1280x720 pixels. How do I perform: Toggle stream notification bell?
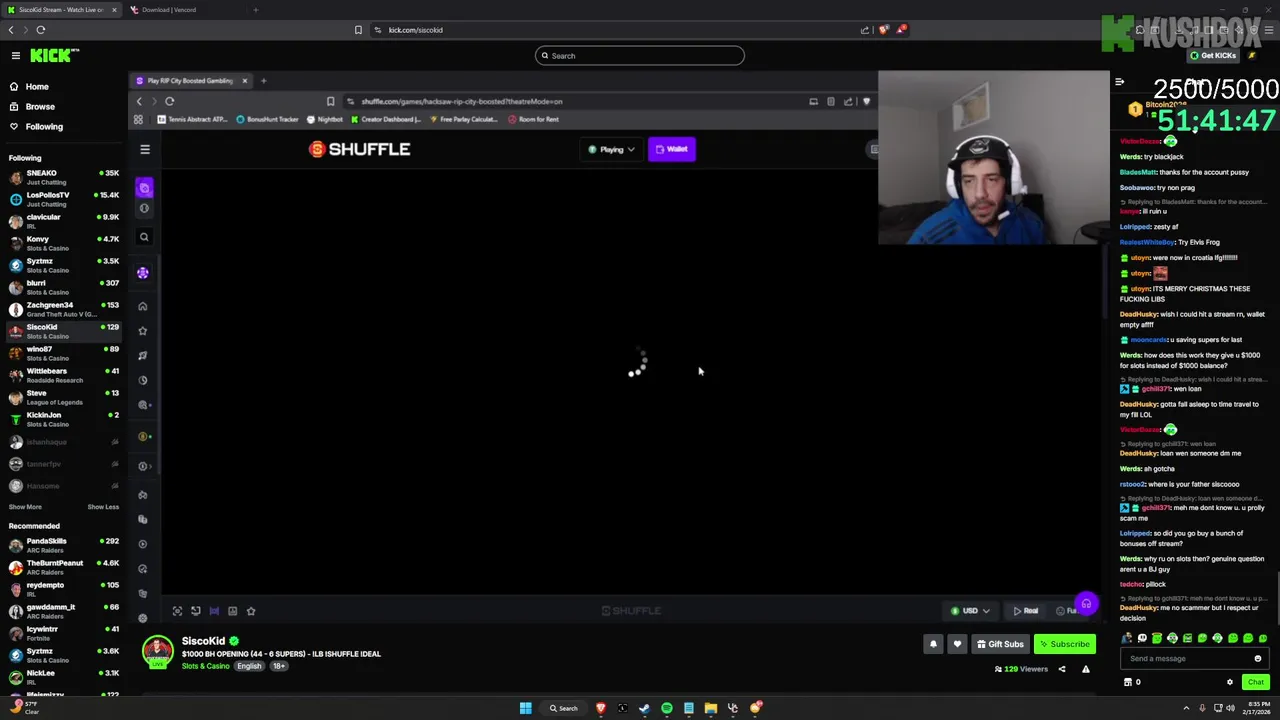[x=933, y=644]
